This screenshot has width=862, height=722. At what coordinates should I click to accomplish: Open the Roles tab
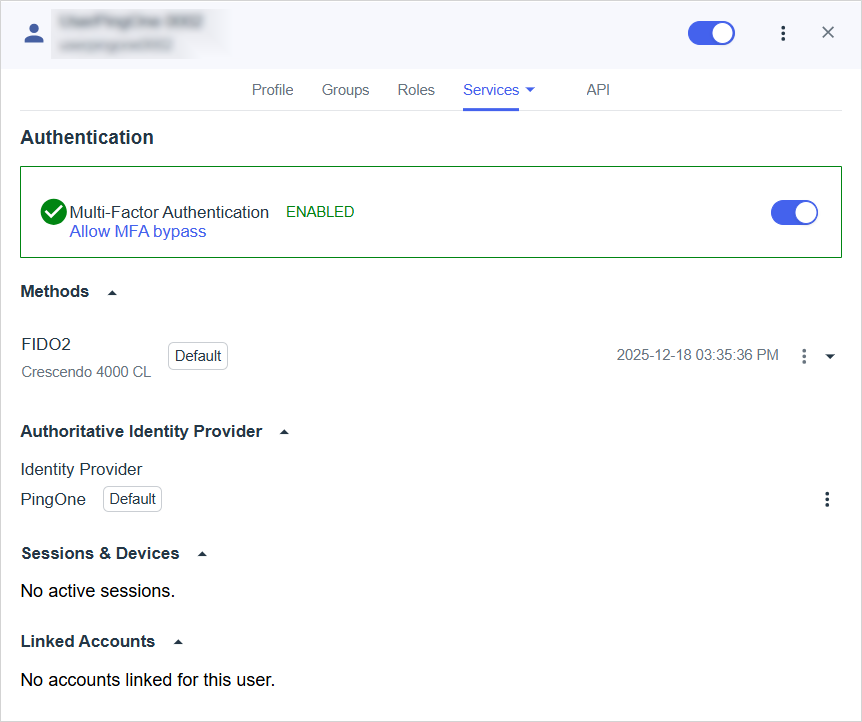click(x=416, y=90)
